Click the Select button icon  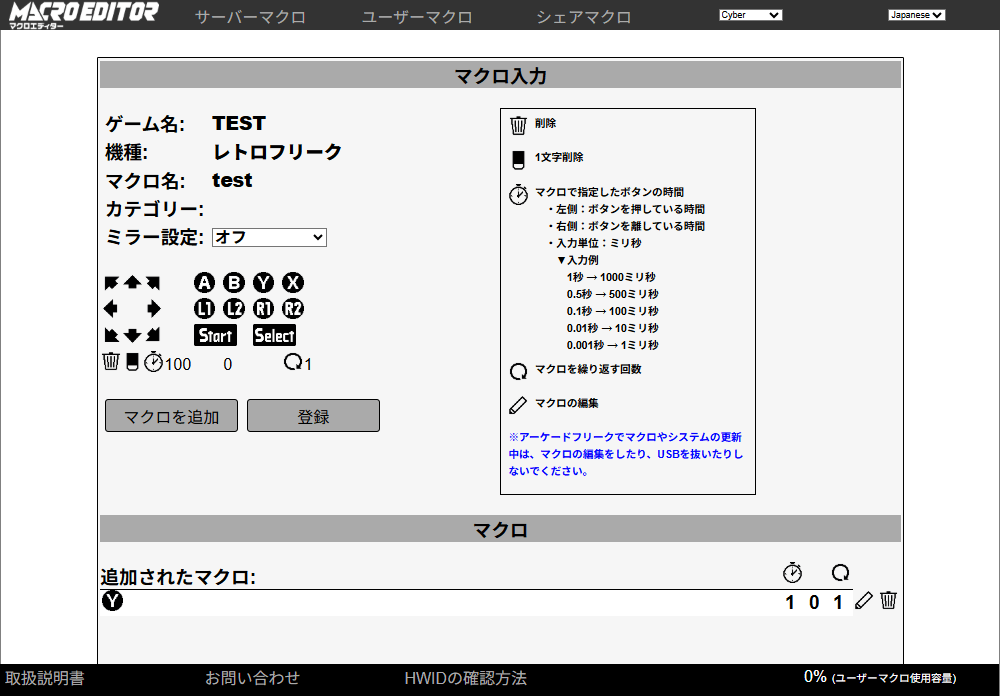tap(274, 335)
